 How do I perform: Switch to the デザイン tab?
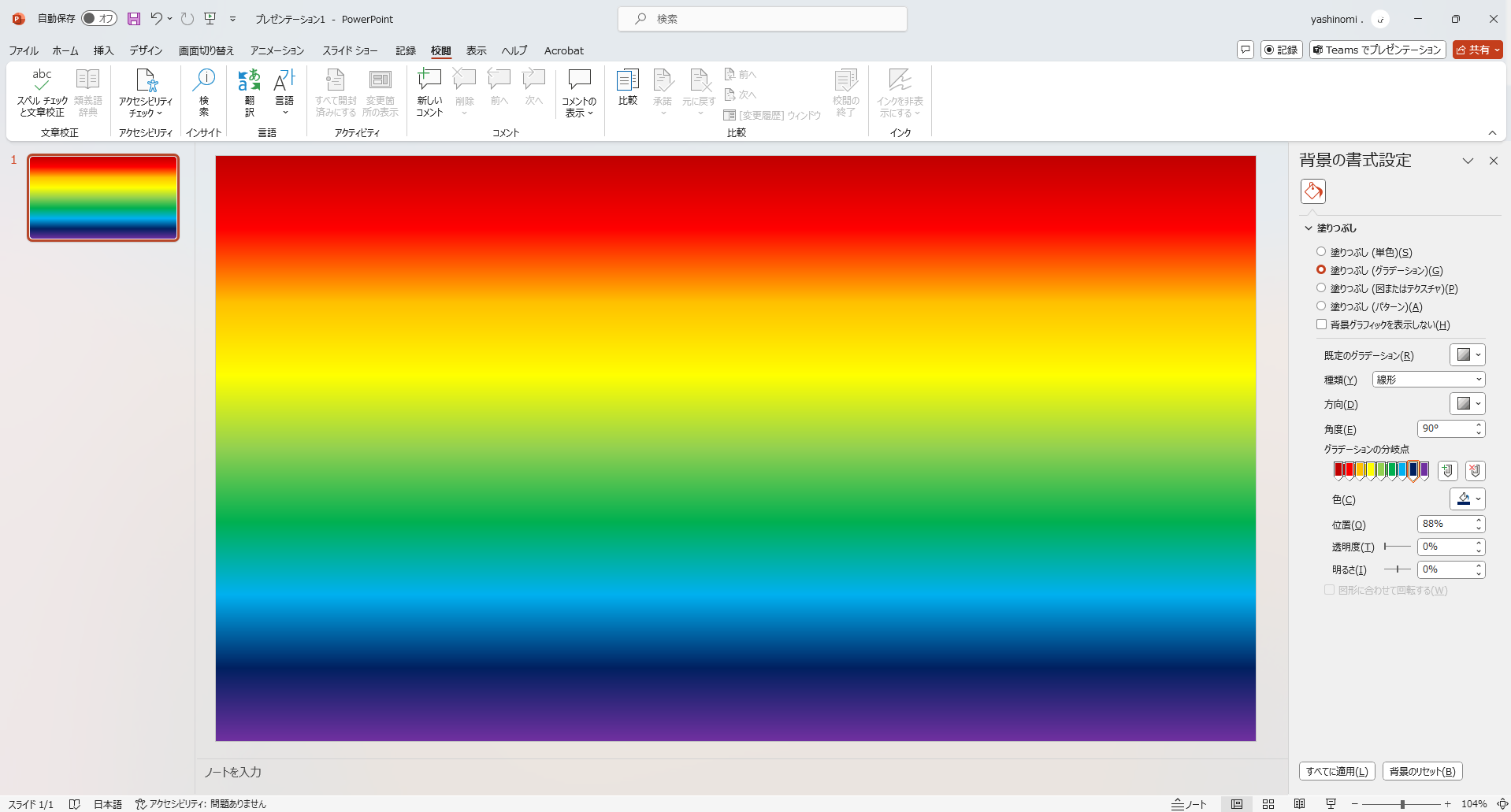point(146,50)
